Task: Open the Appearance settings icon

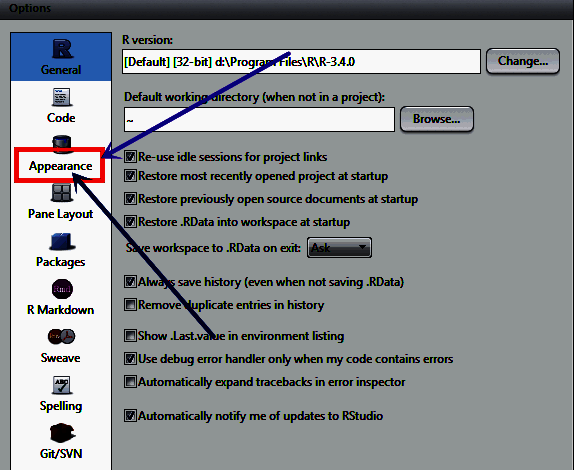Action: coord(62,143)
